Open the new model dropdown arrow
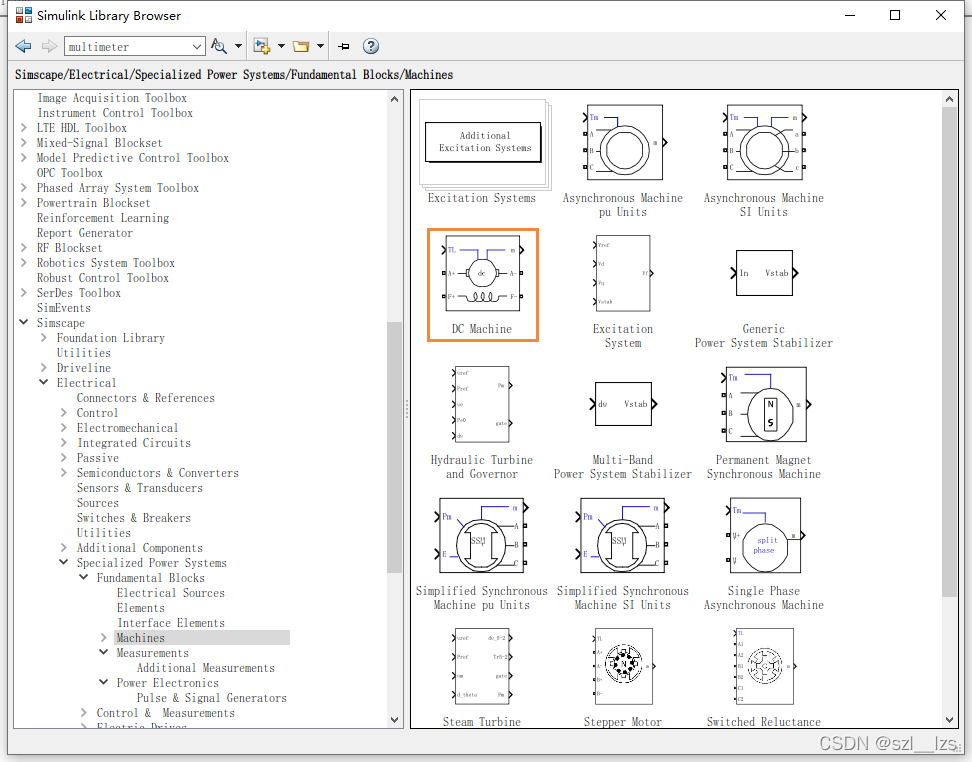 tap(281, 47)
